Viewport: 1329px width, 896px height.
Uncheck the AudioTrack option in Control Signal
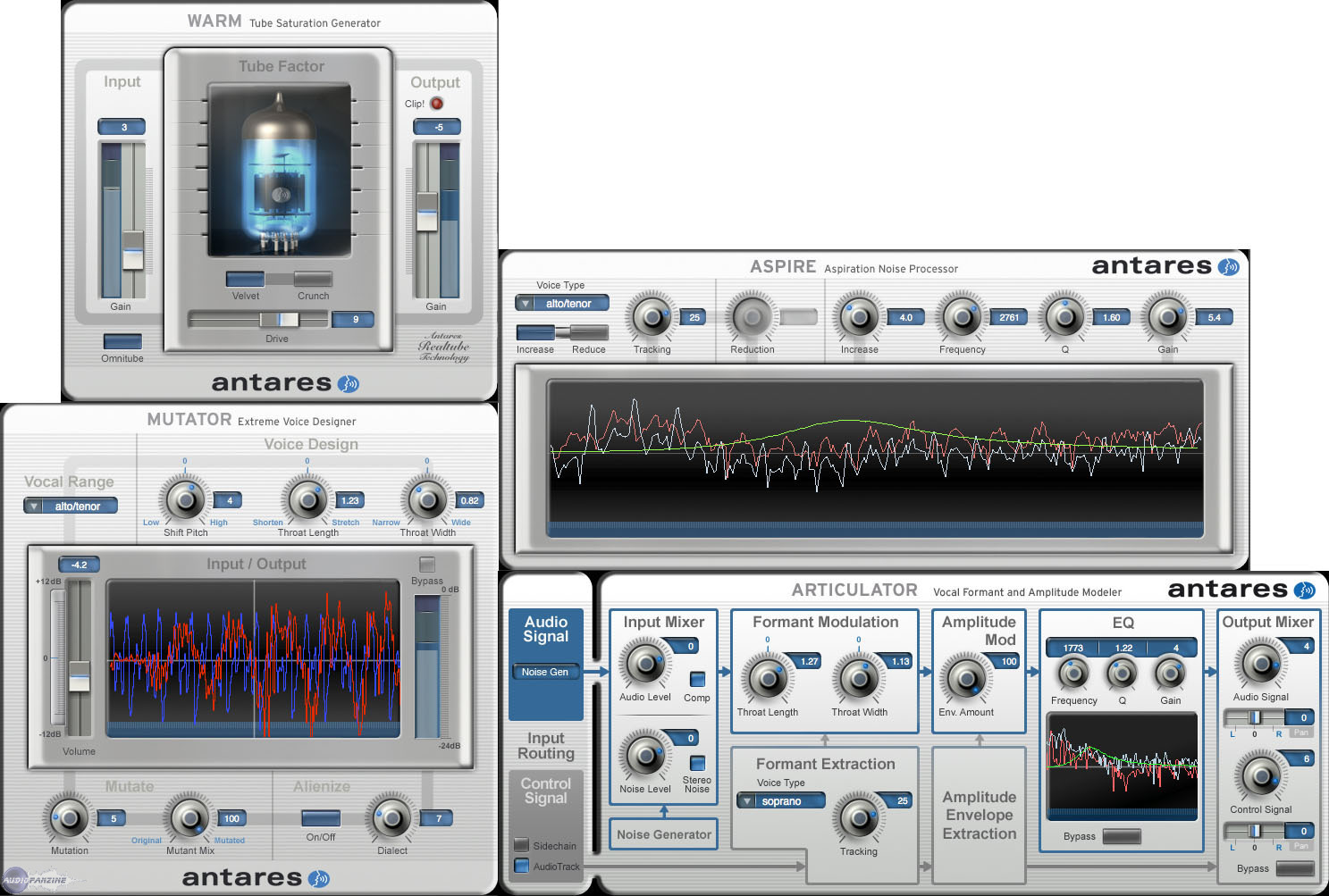[521, 865]
